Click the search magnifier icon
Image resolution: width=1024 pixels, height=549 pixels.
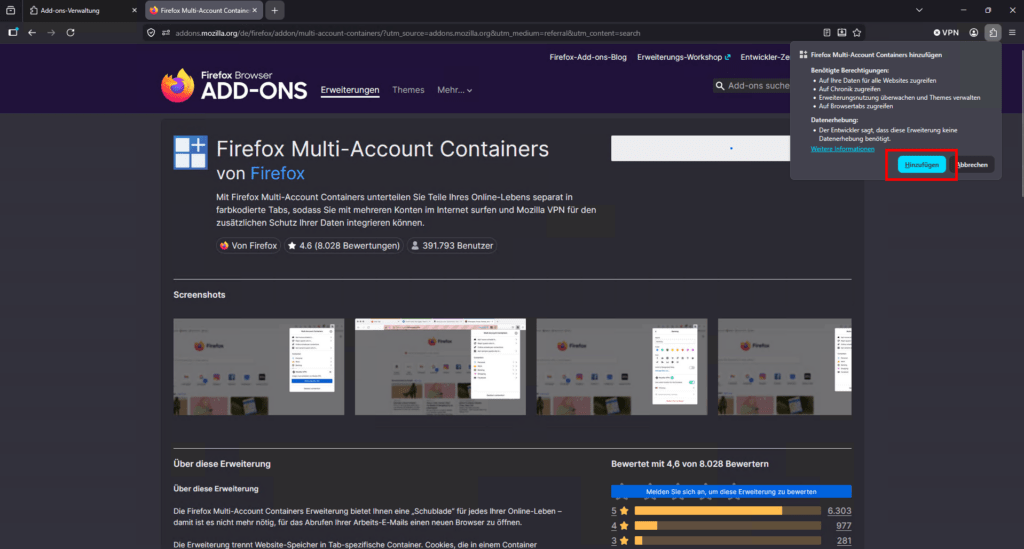tap(720, 86)
